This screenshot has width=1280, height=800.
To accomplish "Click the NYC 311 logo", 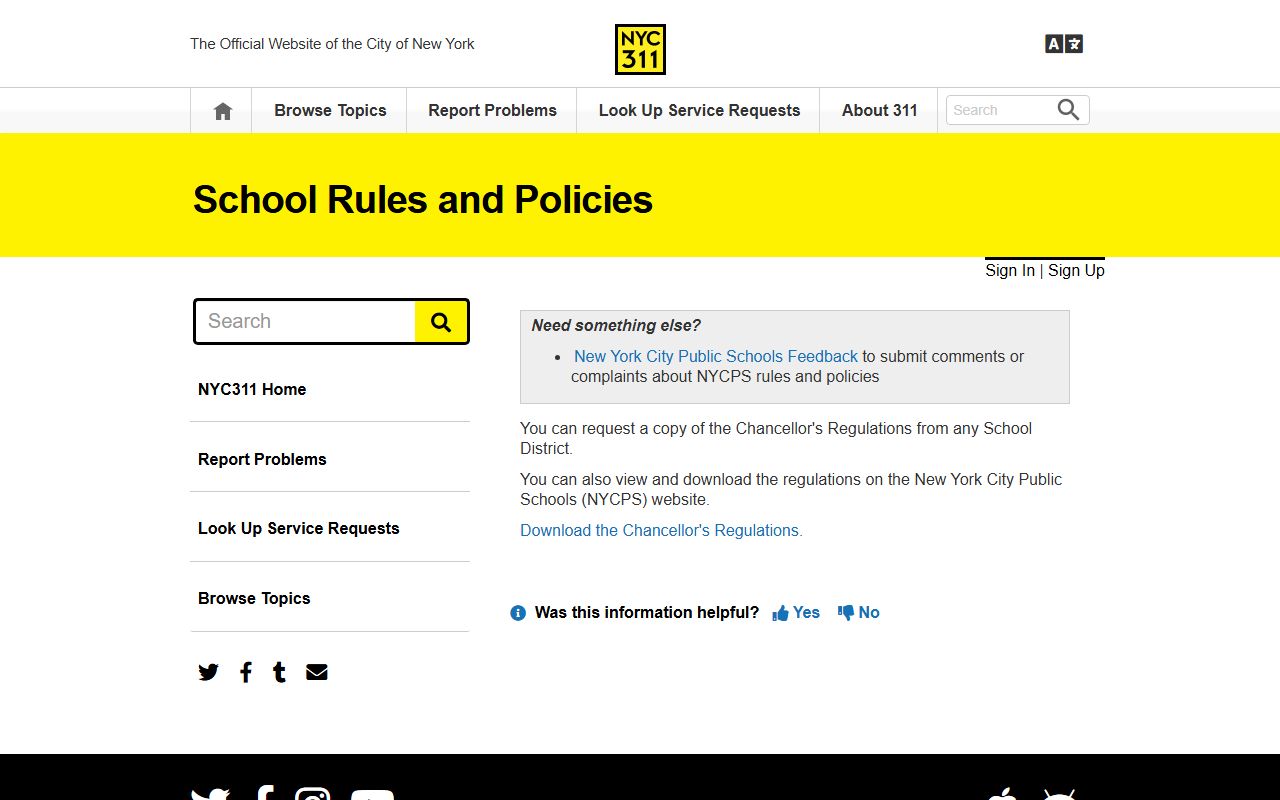I will click(x=640, y=49).
